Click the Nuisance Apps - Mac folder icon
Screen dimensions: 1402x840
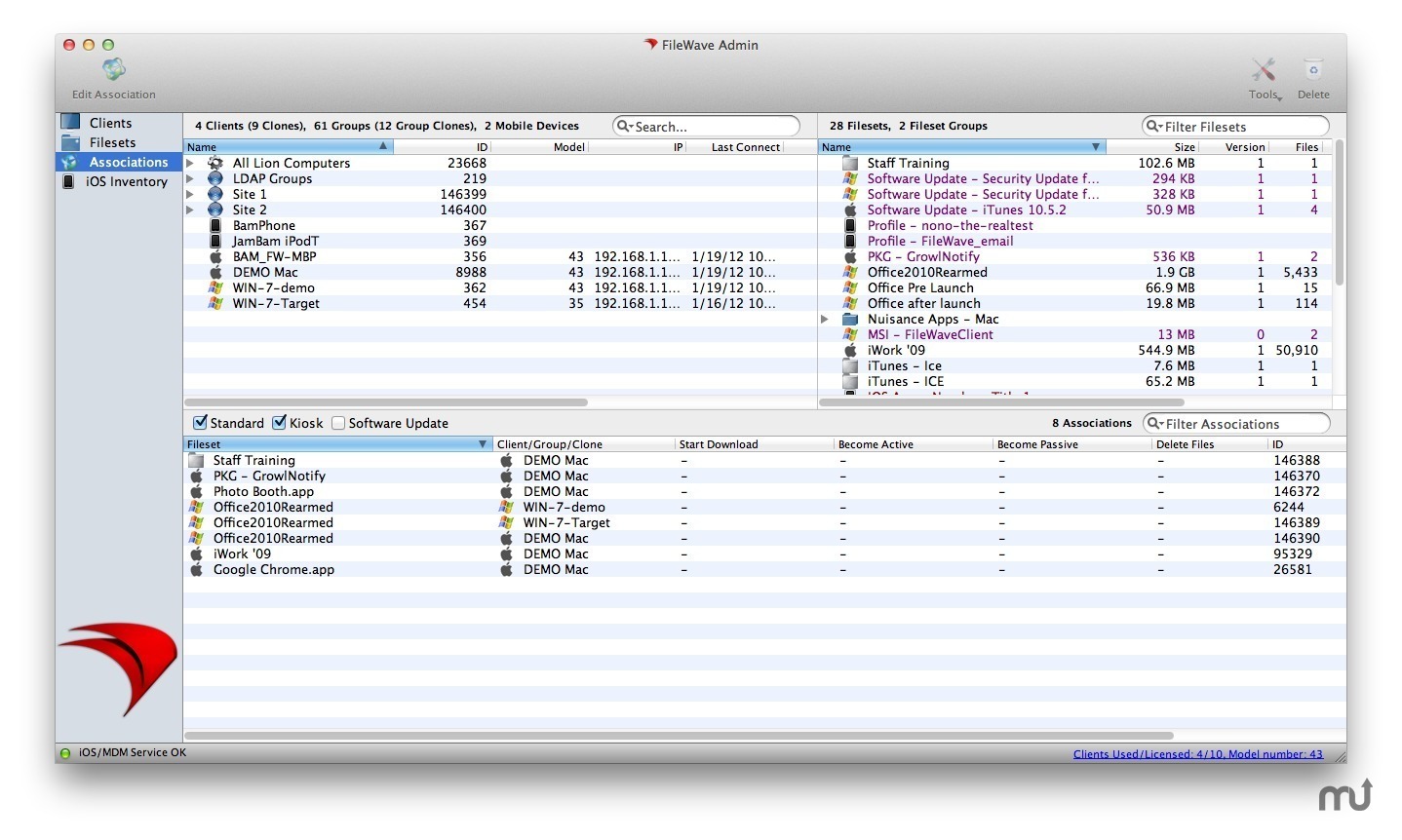click(850, 319)
